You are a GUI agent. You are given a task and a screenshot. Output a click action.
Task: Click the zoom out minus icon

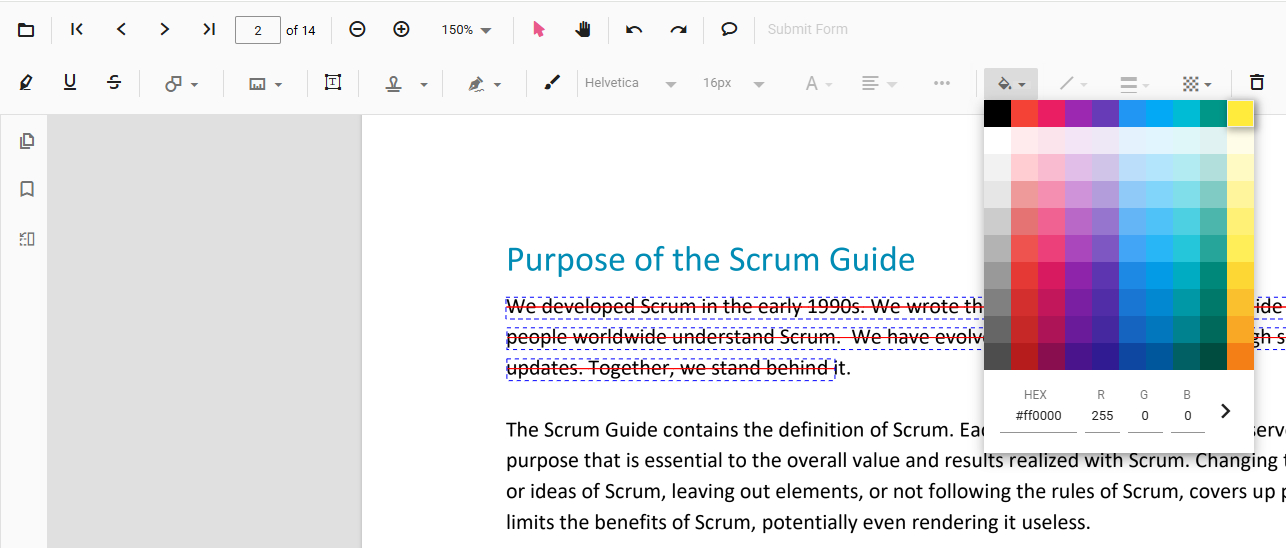(357, 30)
